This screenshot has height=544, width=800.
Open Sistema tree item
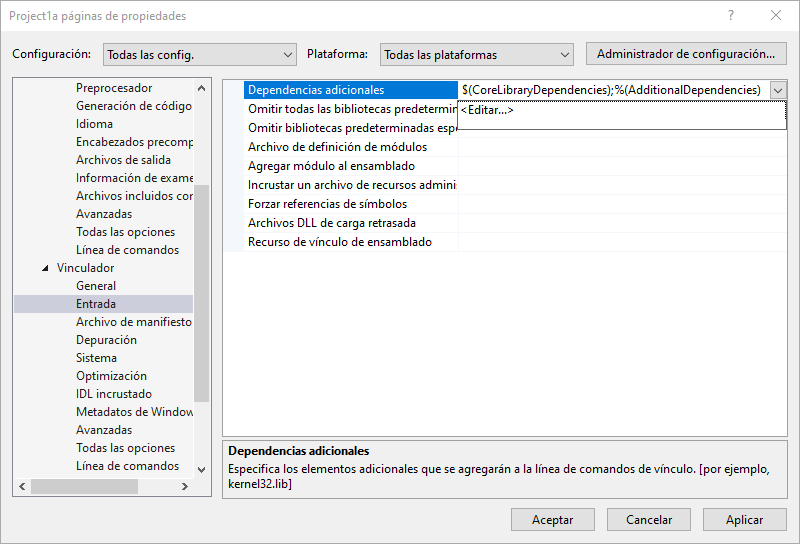(x=96, y=358)
